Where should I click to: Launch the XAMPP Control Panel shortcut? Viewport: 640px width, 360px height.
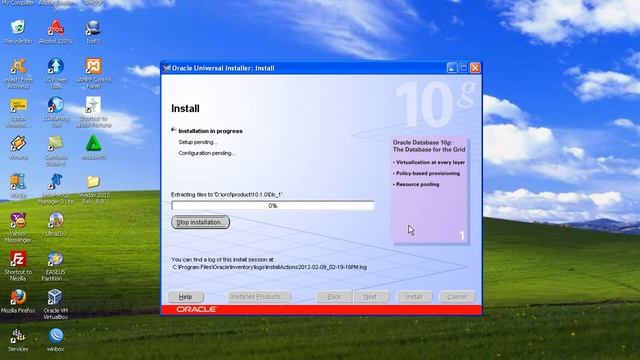pyautogui.click(x=93, y=73)
